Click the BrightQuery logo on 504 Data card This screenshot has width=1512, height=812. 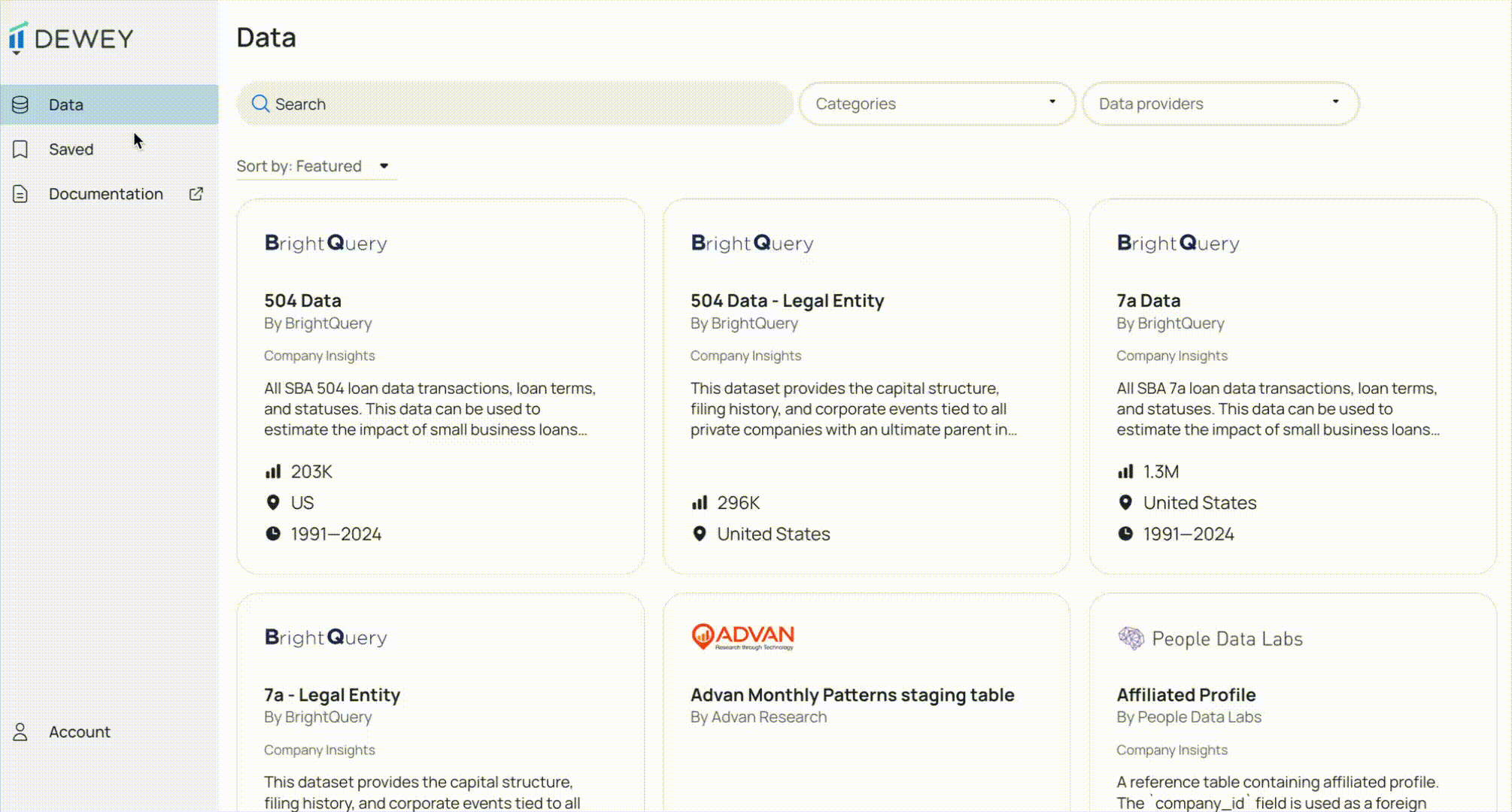point(326,243)
